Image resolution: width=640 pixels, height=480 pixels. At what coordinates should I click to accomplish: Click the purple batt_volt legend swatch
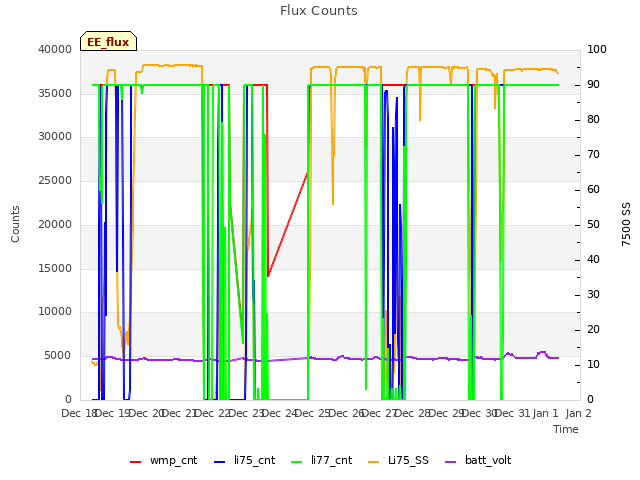(451, 461)
